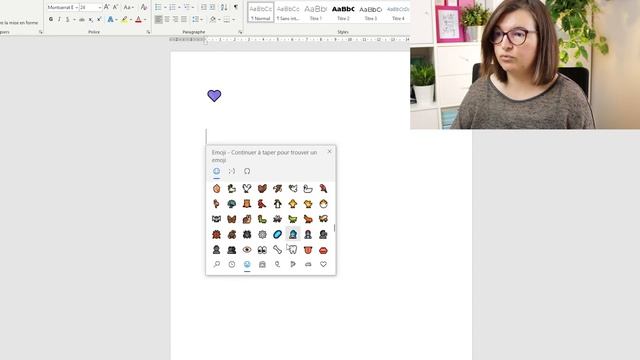Increase the paragraph indent
The height and width of the screenshot is (360, 640).
(x=213, y=7)
